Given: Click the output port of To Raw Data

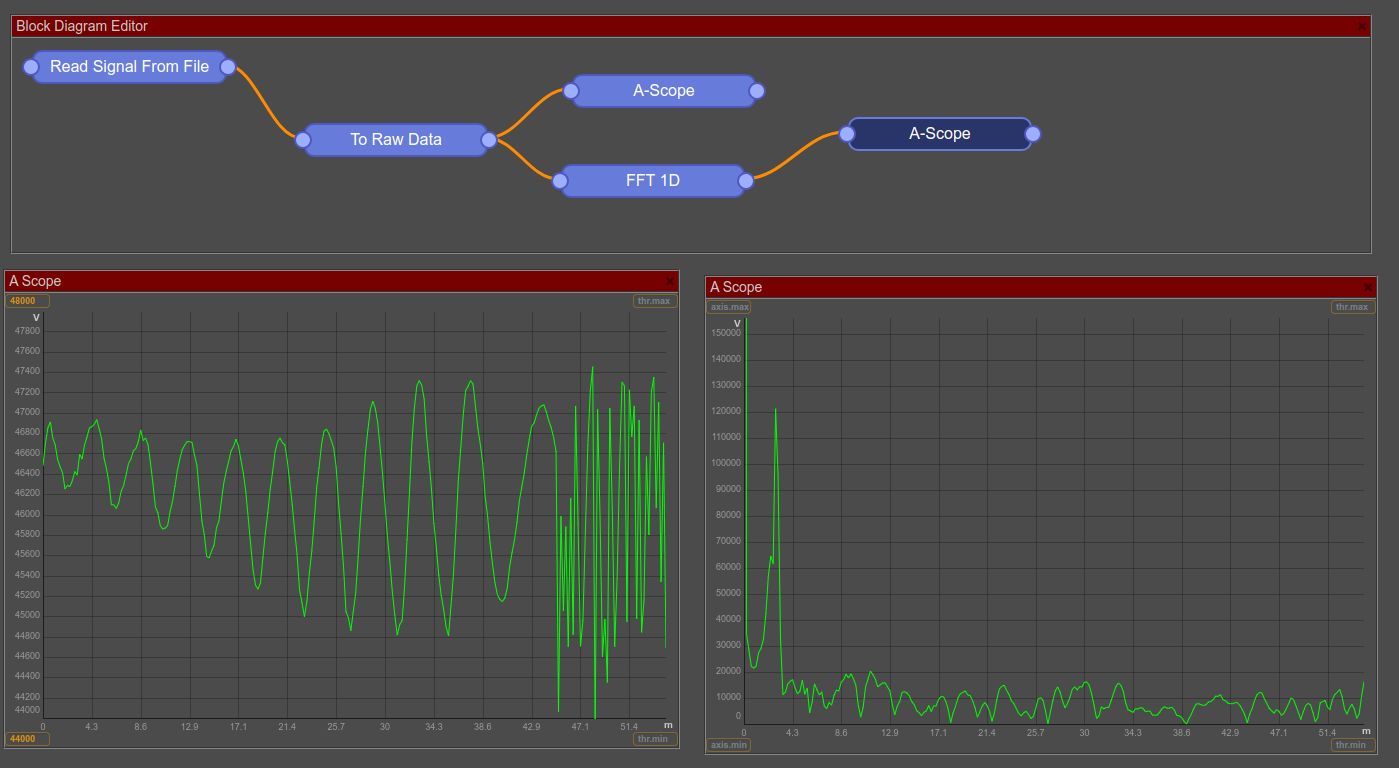Looking at the screenshot, I should click(x=489, y=140).
